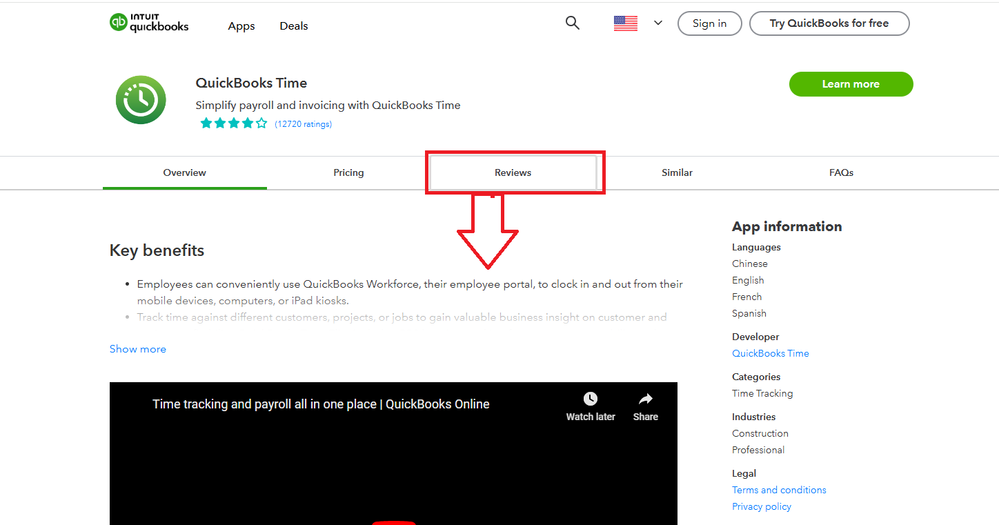Click the Professional industry text
Viewport: 999px width, 525px height.
(758, 450)
